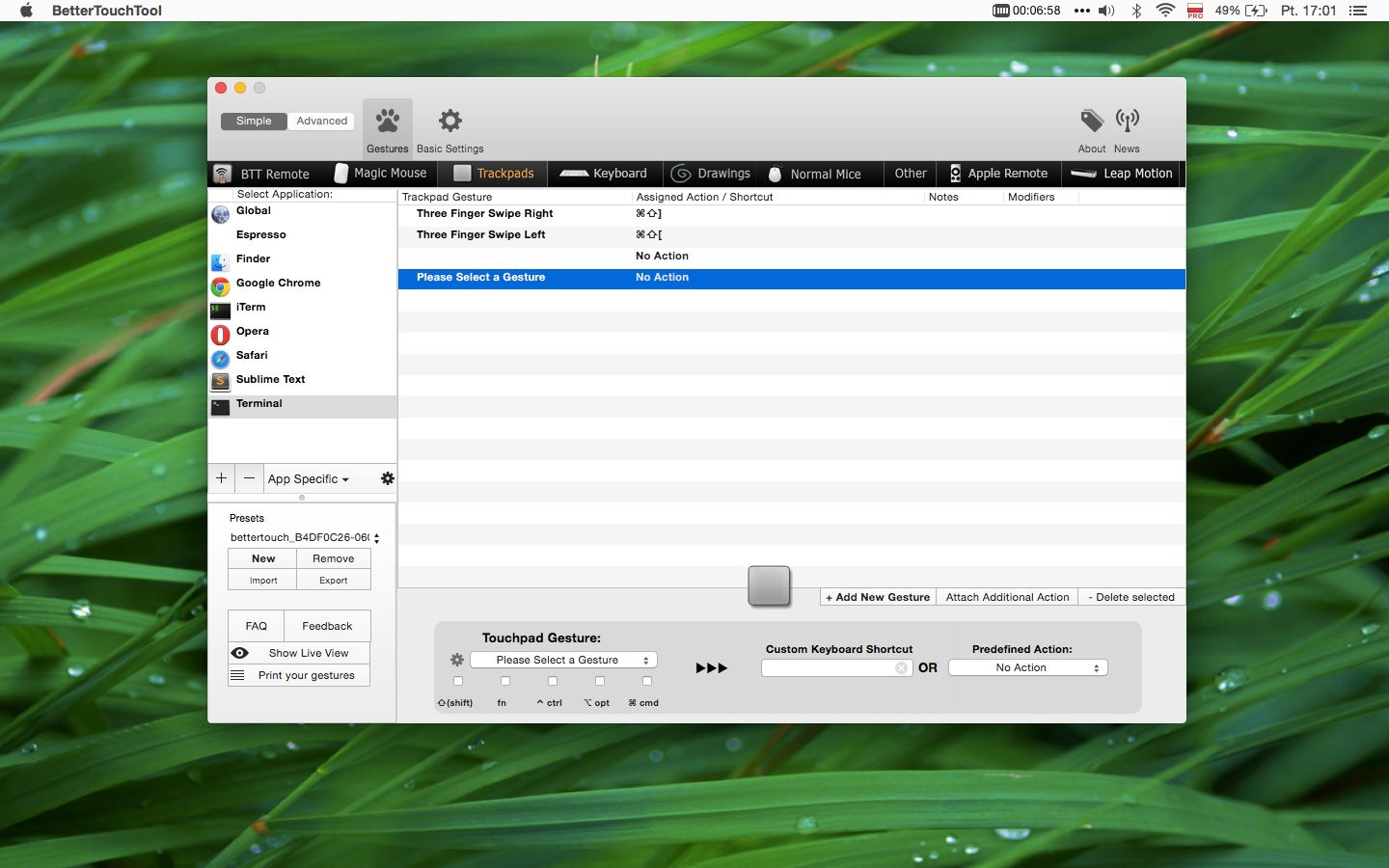The height and width of the screenshot is (868, 1389).
Task: Click the eye icon for live view
Action: pos(240,653)
